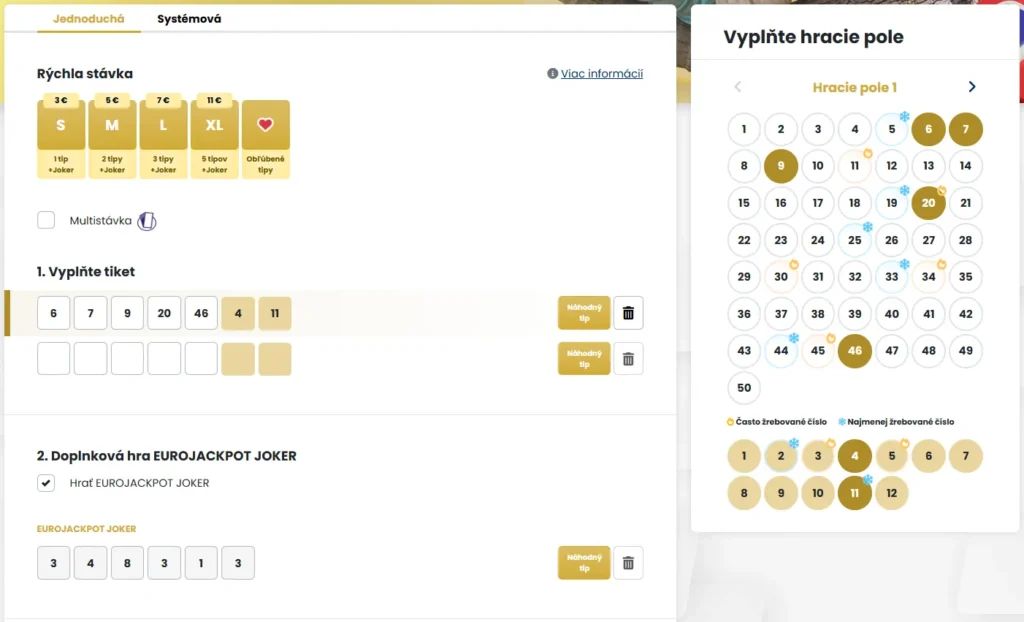Deselect number 46 in the playing grid

pyautogui.click(x=855, y=351)
